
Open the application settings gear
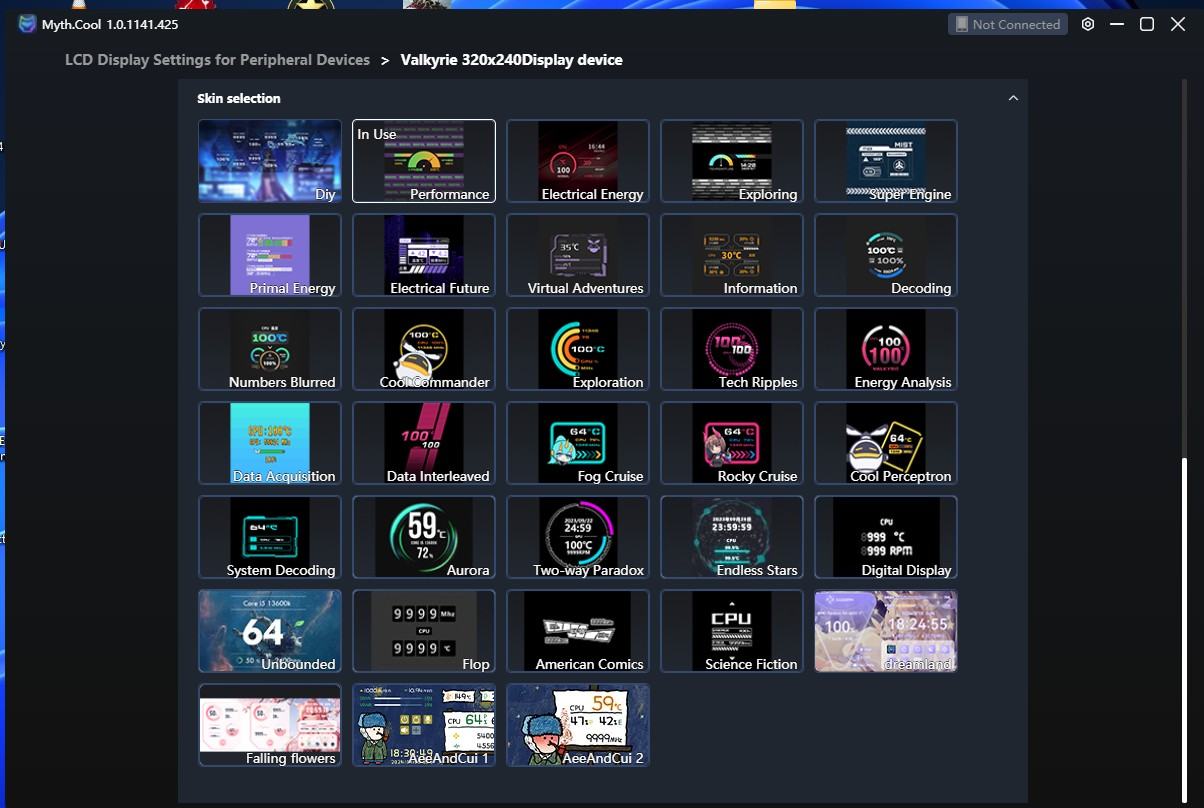click(1088, 25)
